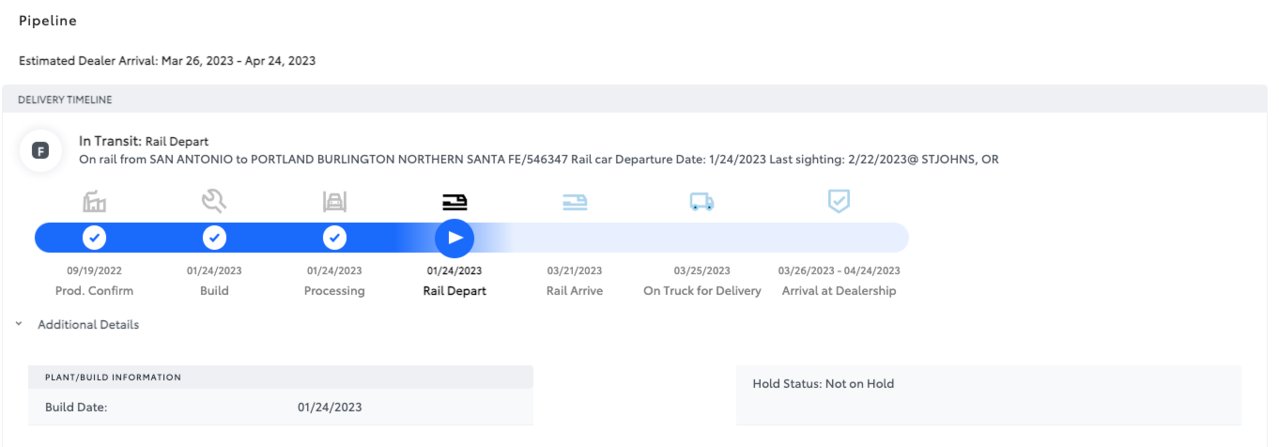Viewport: 1279px width, 447px height.
Task: Click the 01/24/2023 Build Date value
Action: [330, 407]
